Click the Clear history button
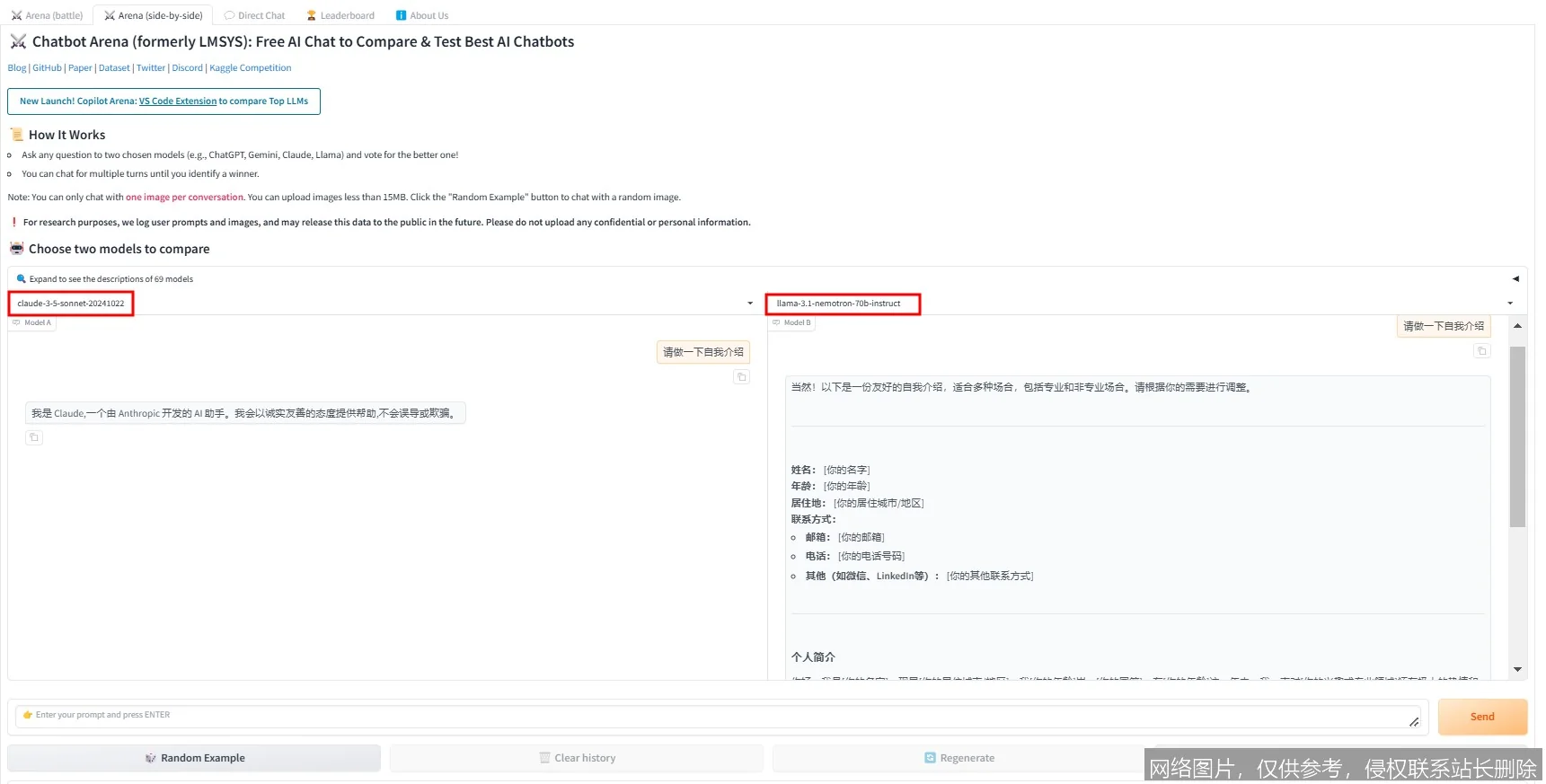The width and height of the screenshot is (1546, 784). pyautogui.click(x=577, y=758)
